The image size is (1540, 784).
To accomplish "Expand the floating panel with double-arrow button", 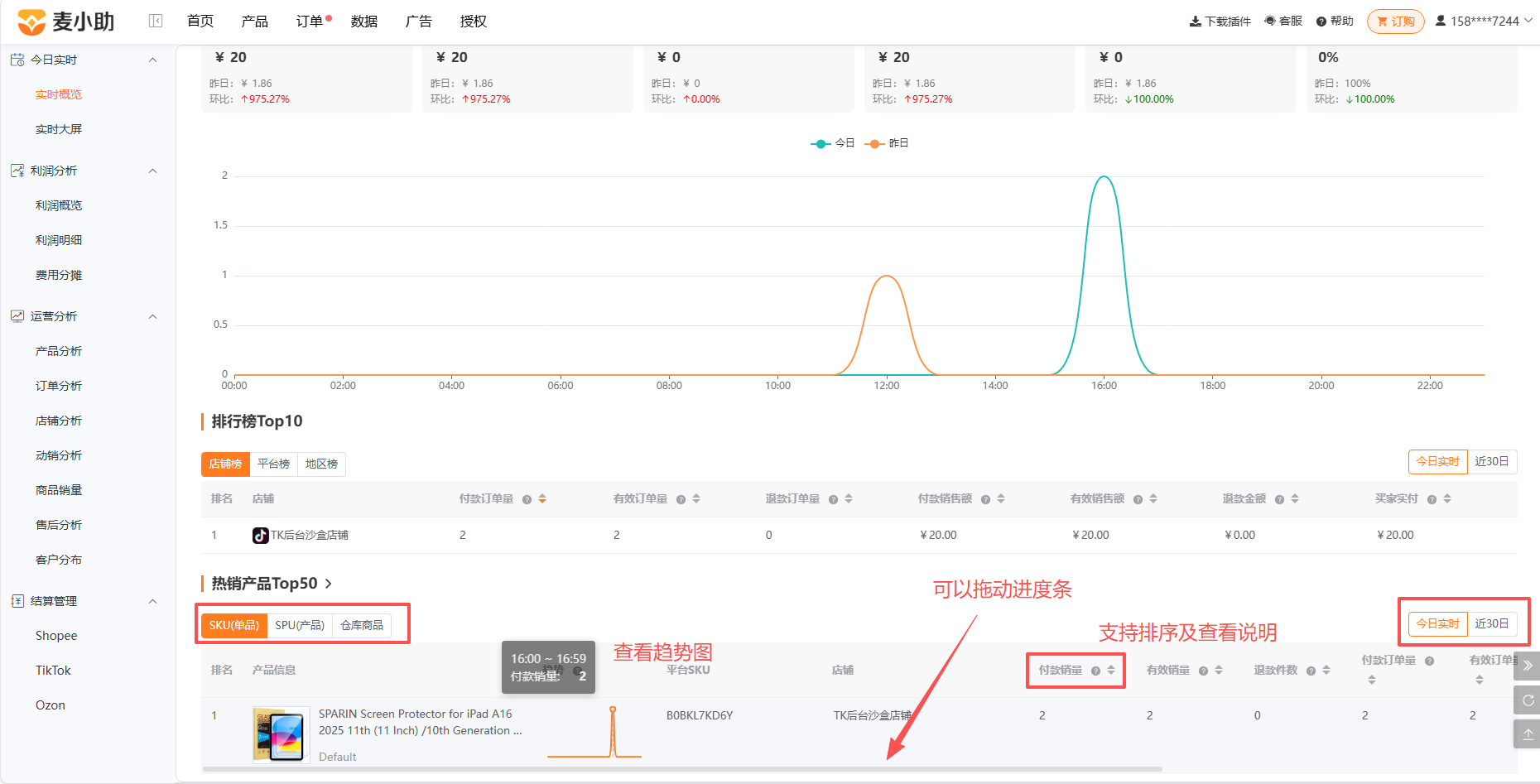I will pyautogui.click(x=1528, y=666).
